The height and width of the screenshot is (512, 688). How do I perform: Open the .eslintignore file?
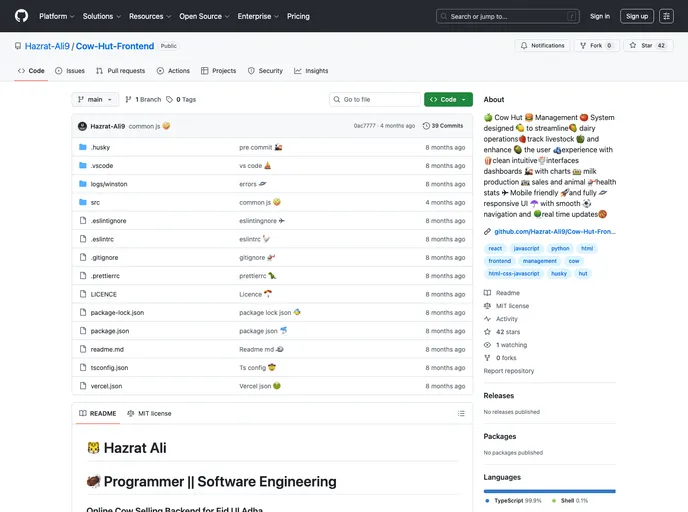coord(108,221)
